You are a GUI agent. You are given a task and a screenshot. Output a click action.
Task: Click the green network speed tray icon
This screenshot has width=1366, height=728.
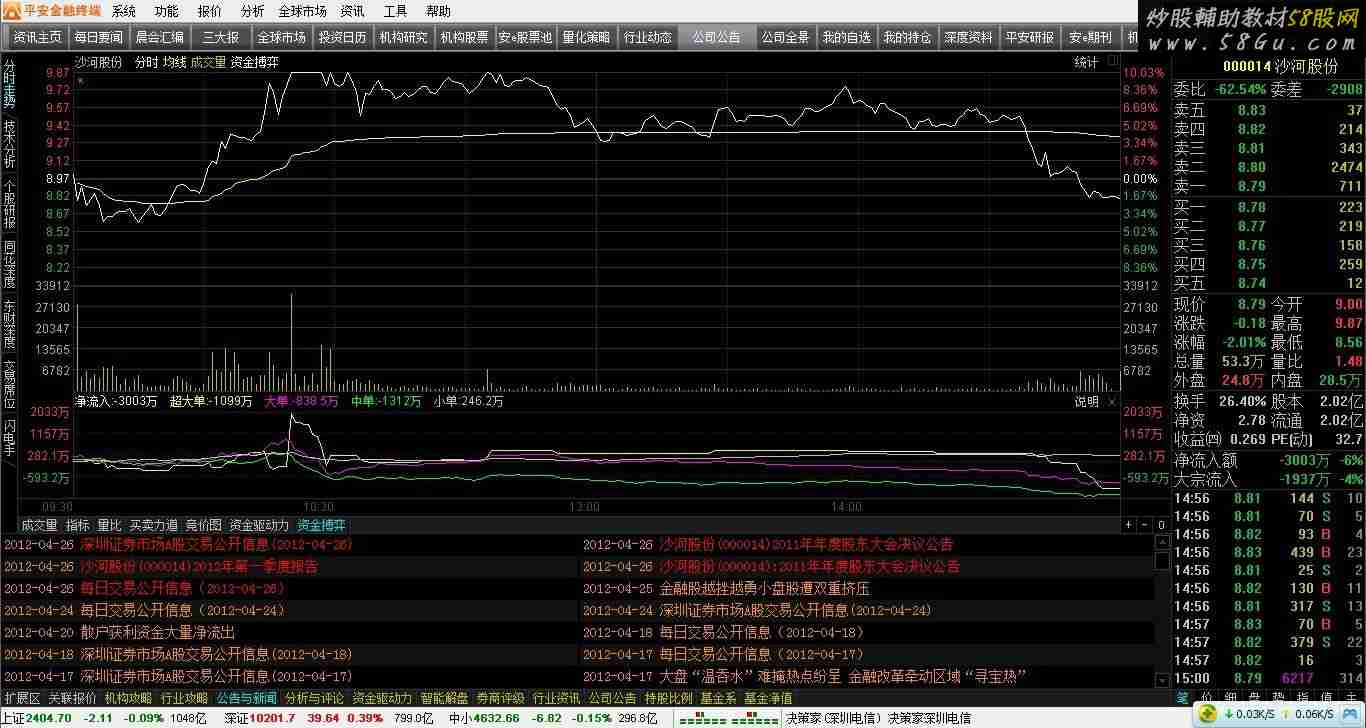pos(1209,714)
